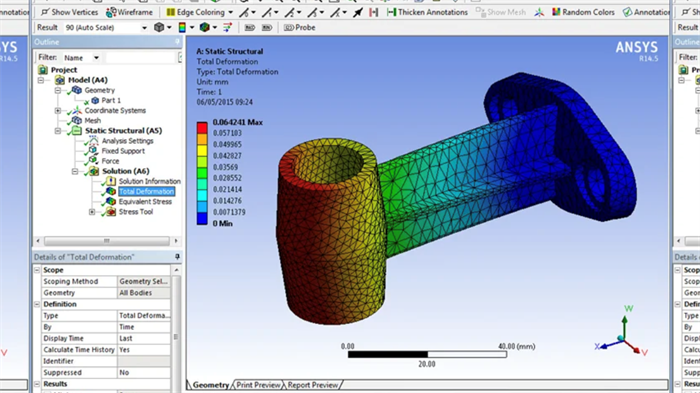Select the Stress Tool icon
The width and height of the screenshot is (700, 393).
point(111,212)
